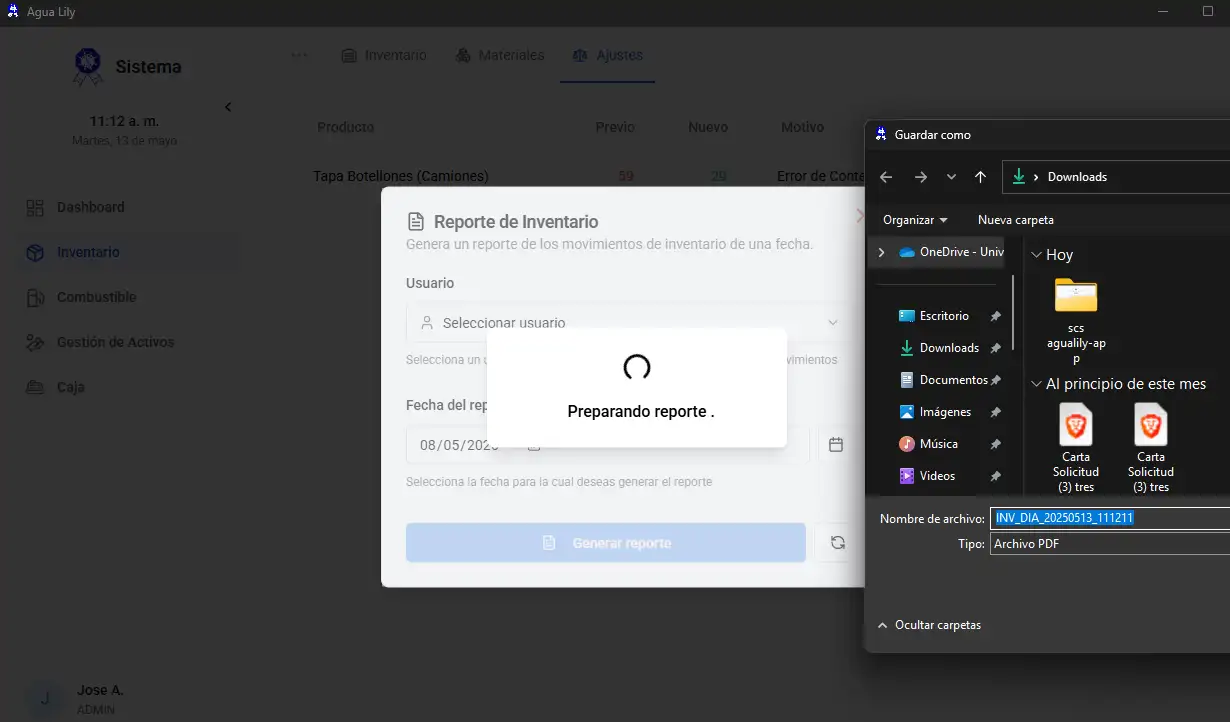Open Caja section in sidebar
This screenshot has height=722, width=1230.
70,387
